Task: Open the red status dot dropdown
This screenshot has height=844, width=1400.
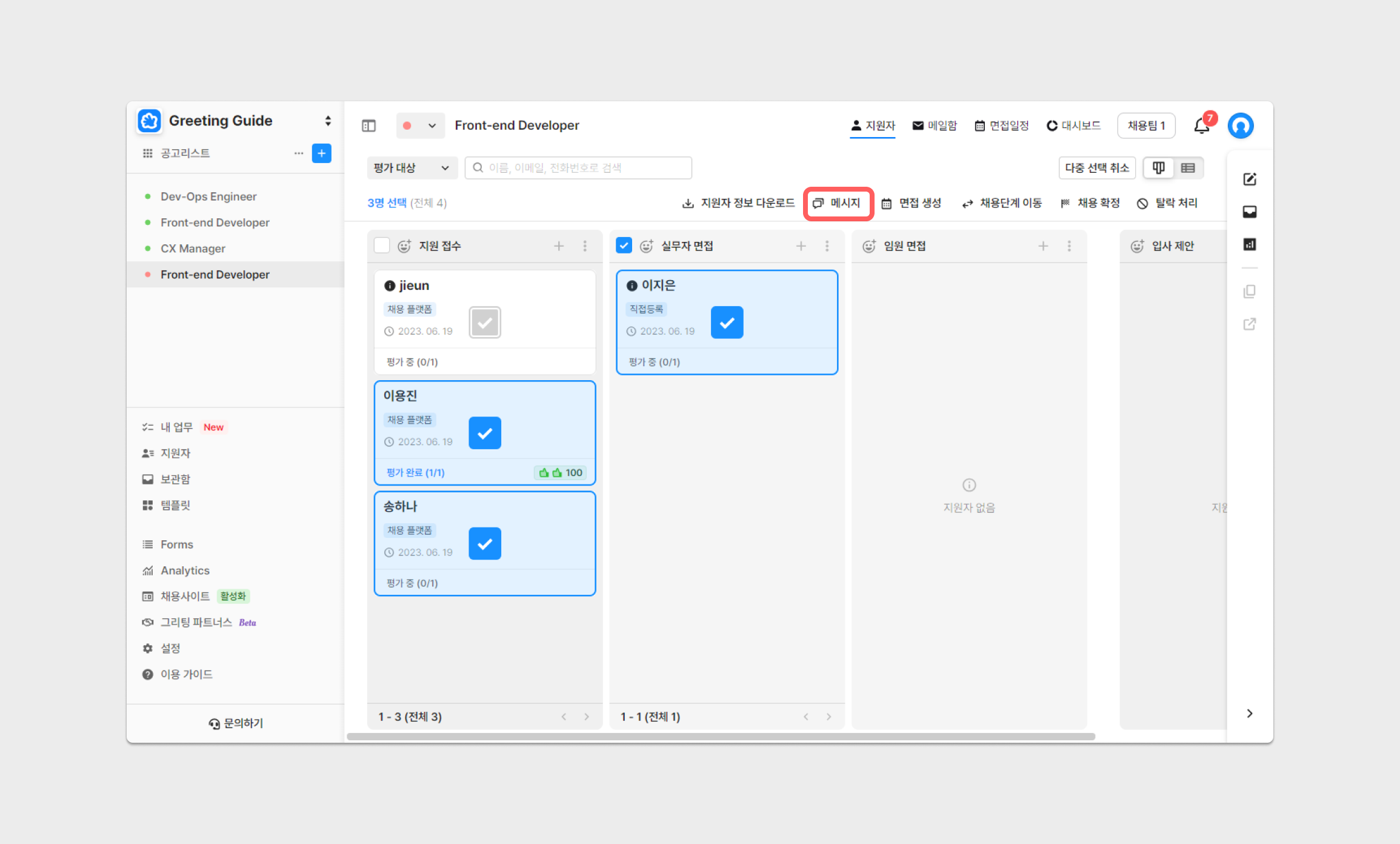Action: (420, 126)
